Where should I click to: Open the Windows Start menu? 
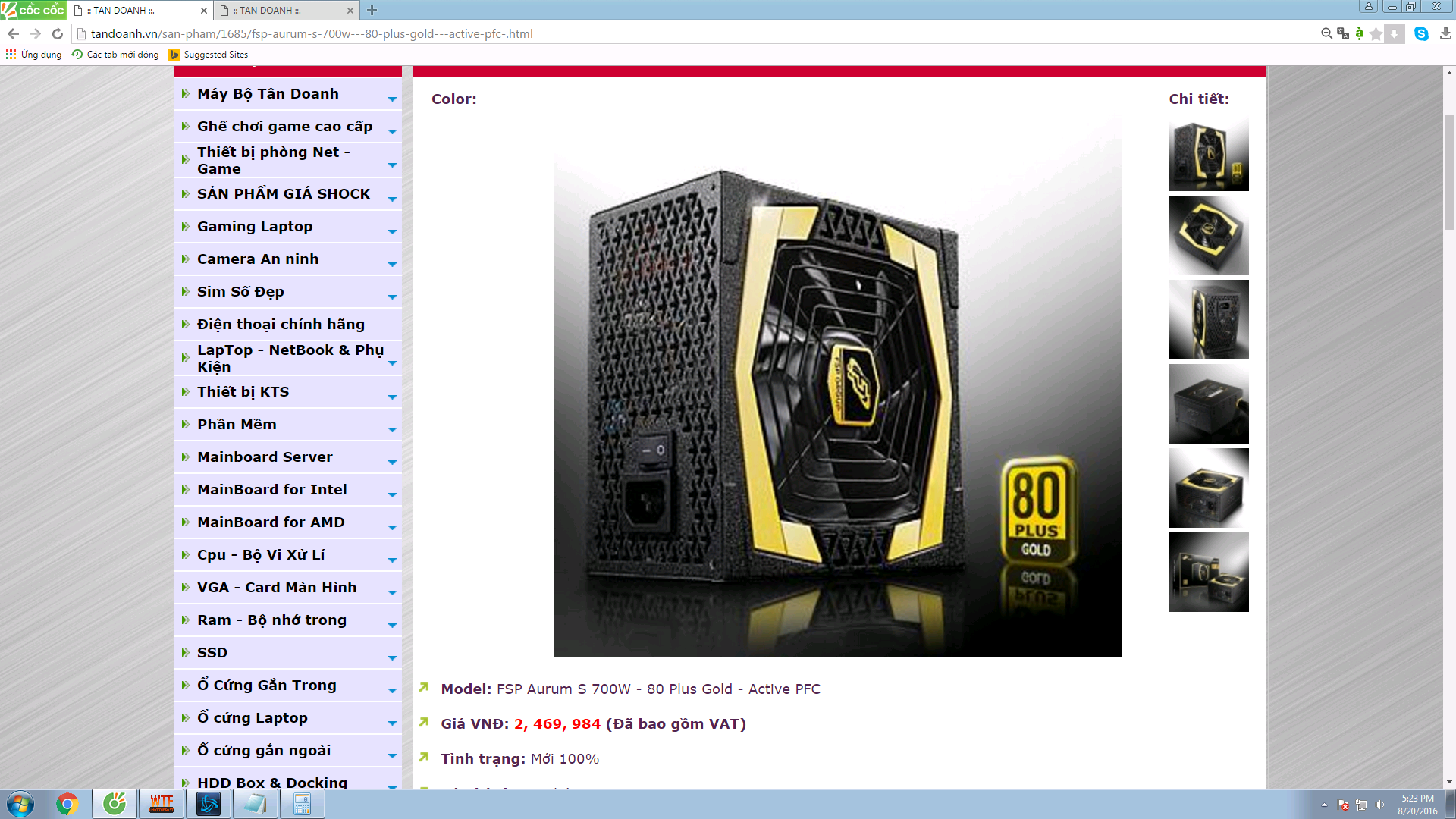point(20,805)
